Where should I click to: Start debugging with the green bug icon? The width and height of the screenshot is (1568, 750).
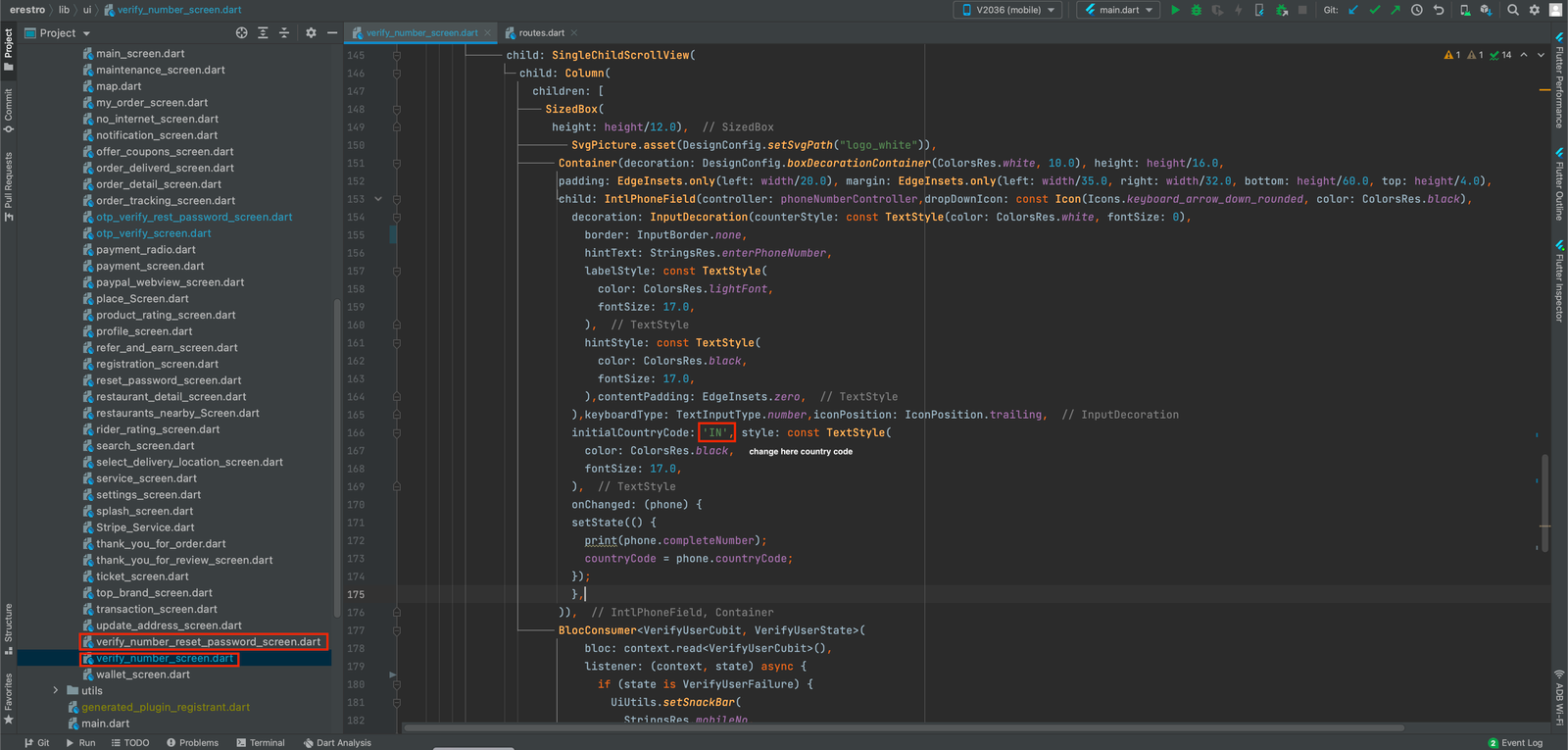[1196, 10]
